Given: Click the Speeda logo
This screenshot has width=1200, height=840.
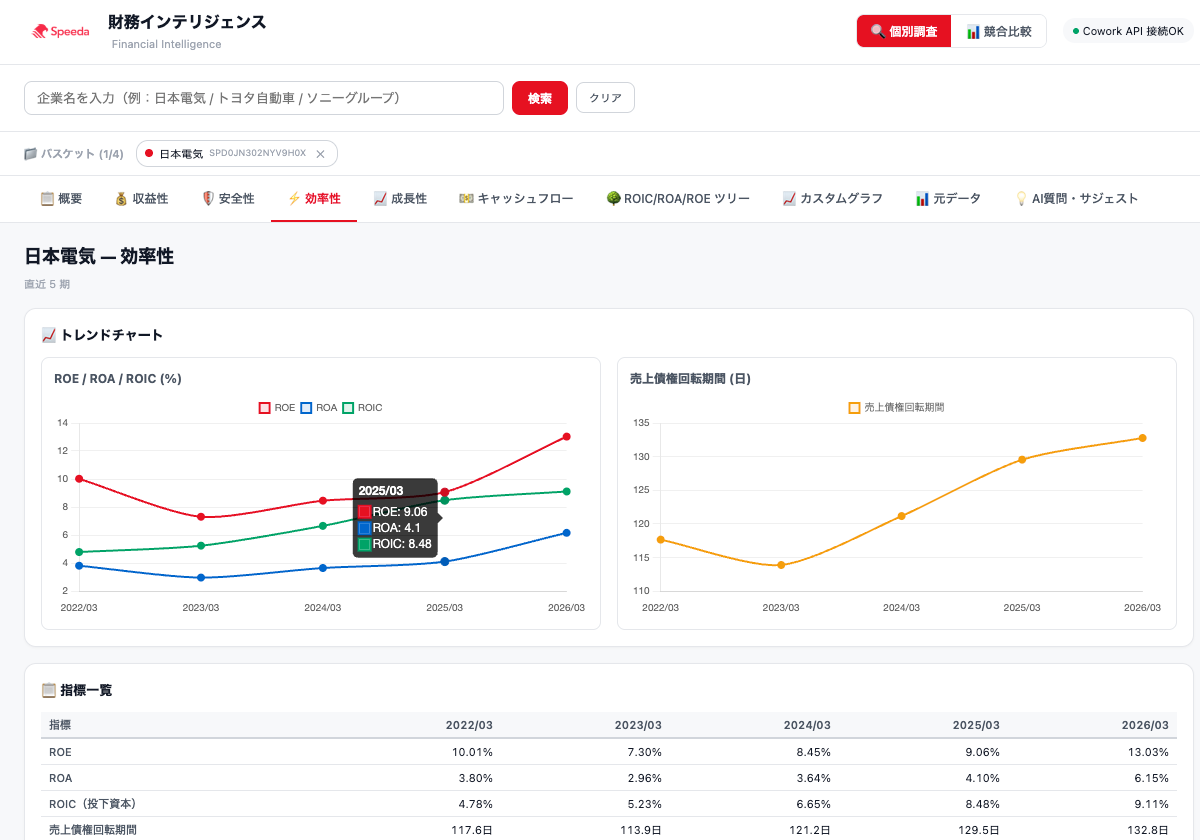Looking at the screenshot, I should (61, 31).
